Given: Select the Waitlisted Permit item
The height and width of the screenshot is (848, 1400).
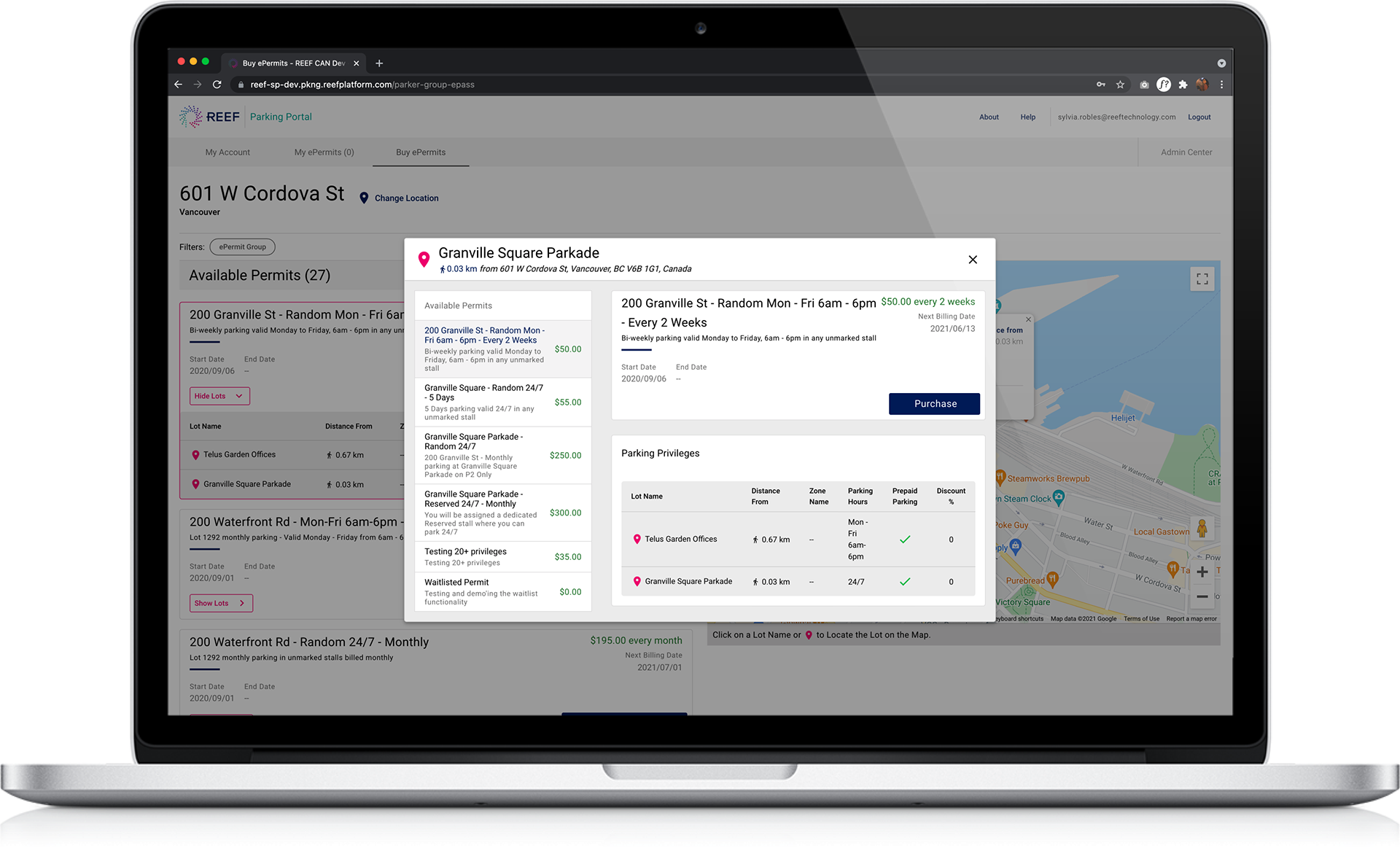Looking at the screenshot, I should [502, 591].
